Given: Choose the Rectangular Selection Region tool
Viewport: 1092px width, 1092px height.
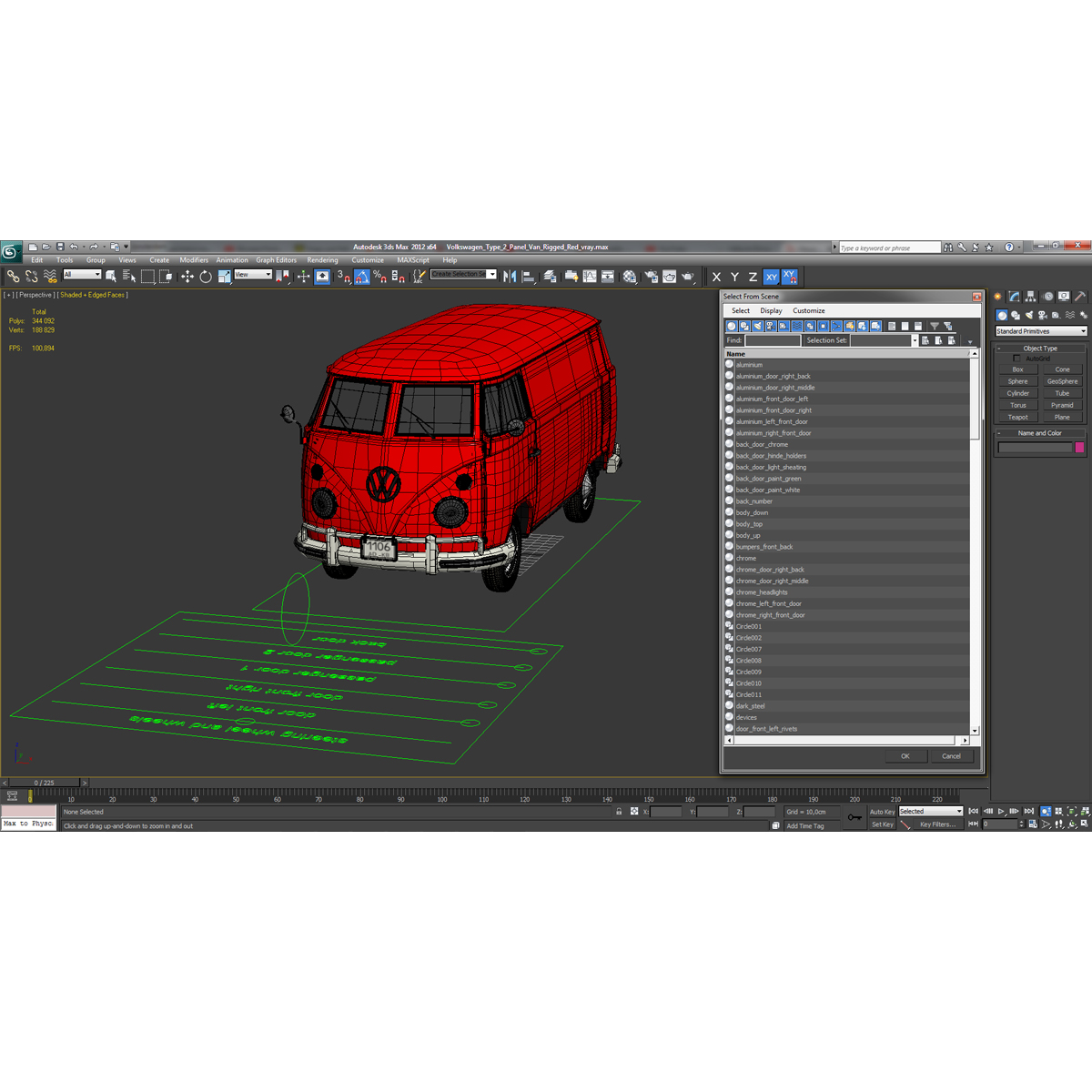Looking at the screenshot, I should [147, 277].
